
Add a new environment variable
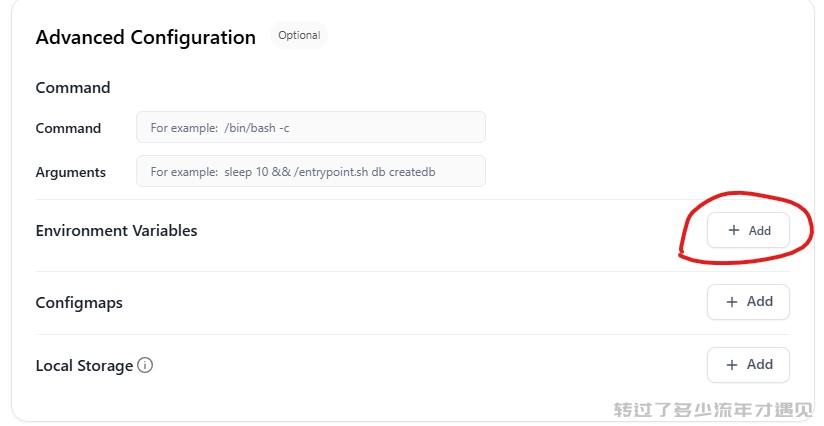pyautogui.click(x=748, y=230)
